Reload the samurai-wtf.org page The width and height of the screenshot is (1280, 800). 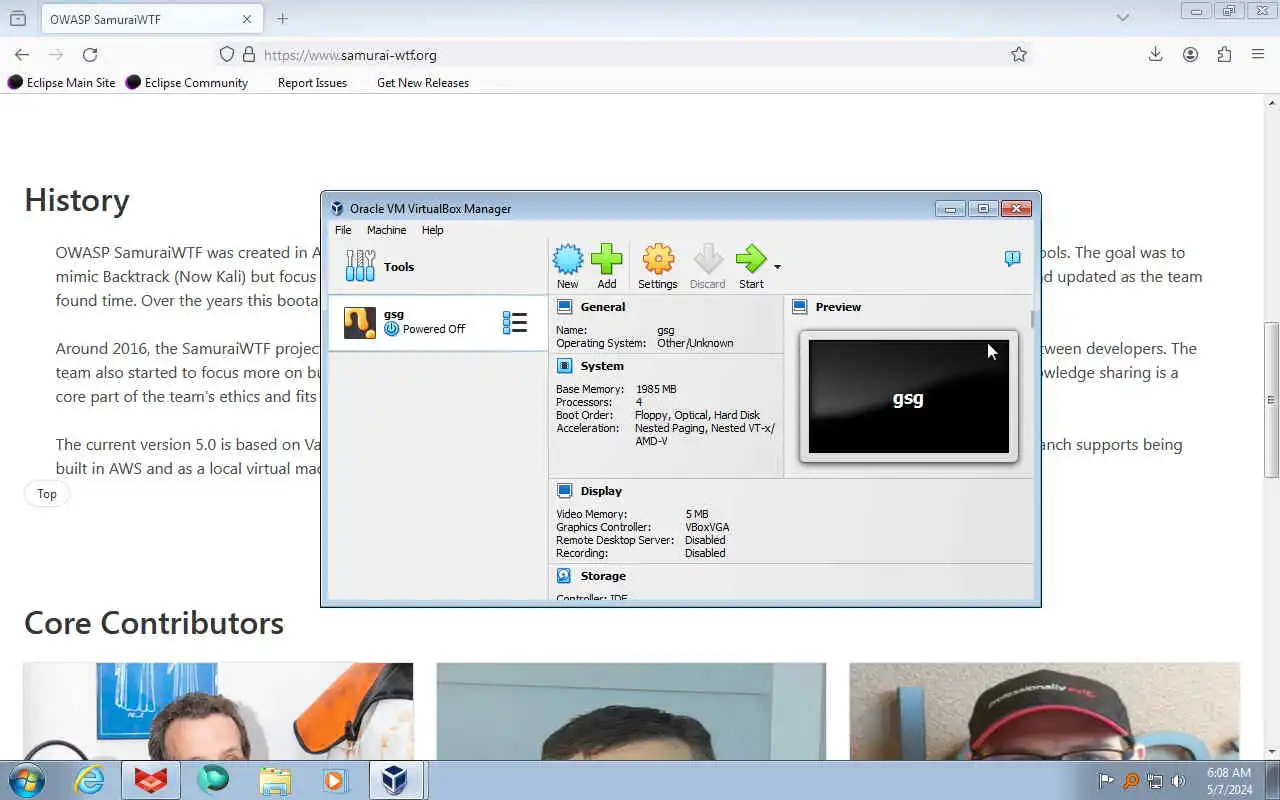click(x=90, y=55)
